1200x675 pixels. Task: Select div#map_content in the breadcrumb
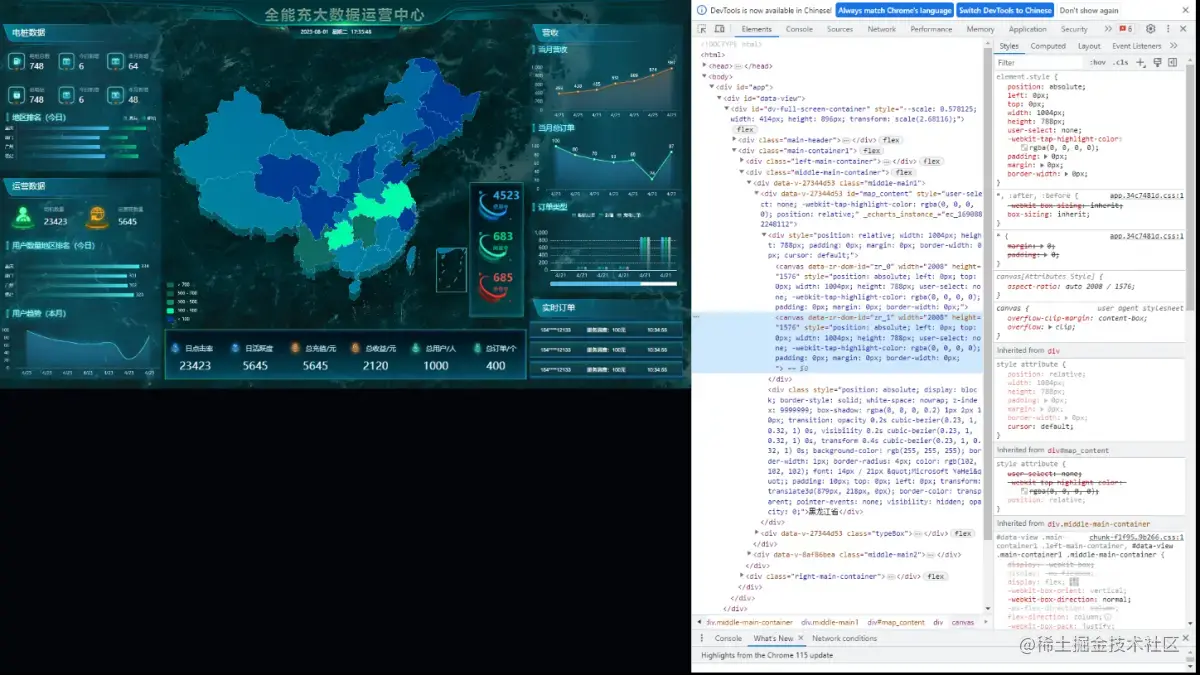pos(896,622)
